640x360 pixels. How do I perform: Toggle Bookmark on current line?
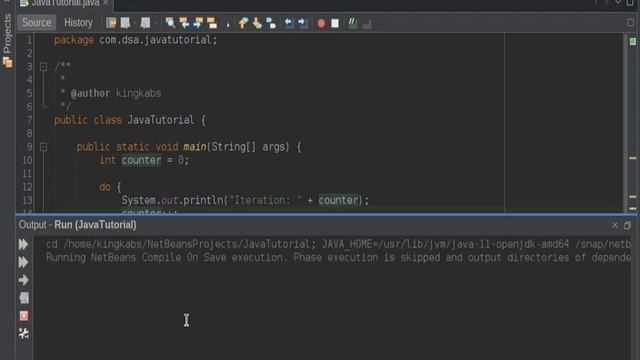[x=271, y=23]
